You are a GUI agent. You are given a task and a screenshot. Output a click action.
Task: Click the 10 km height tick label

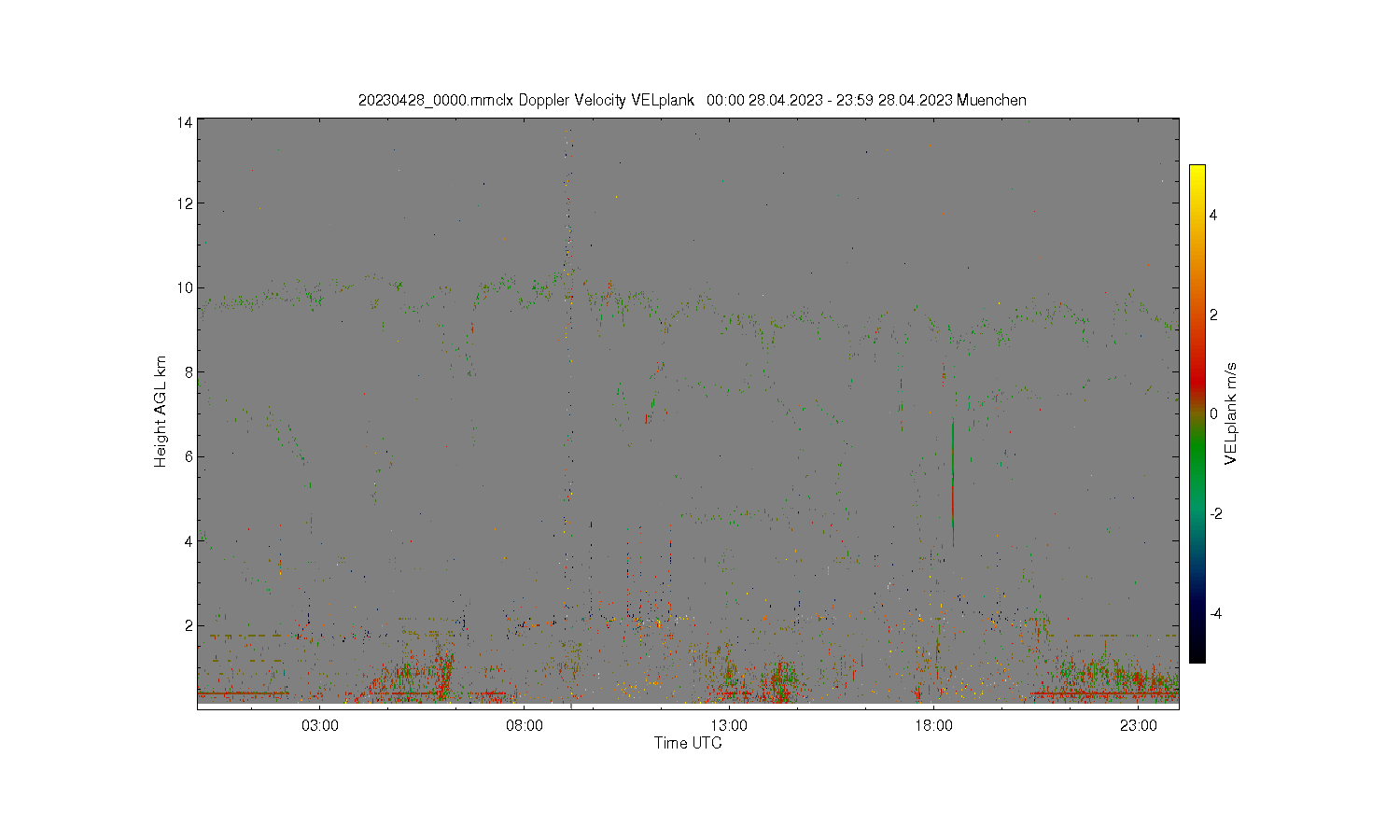click(185, 287)
